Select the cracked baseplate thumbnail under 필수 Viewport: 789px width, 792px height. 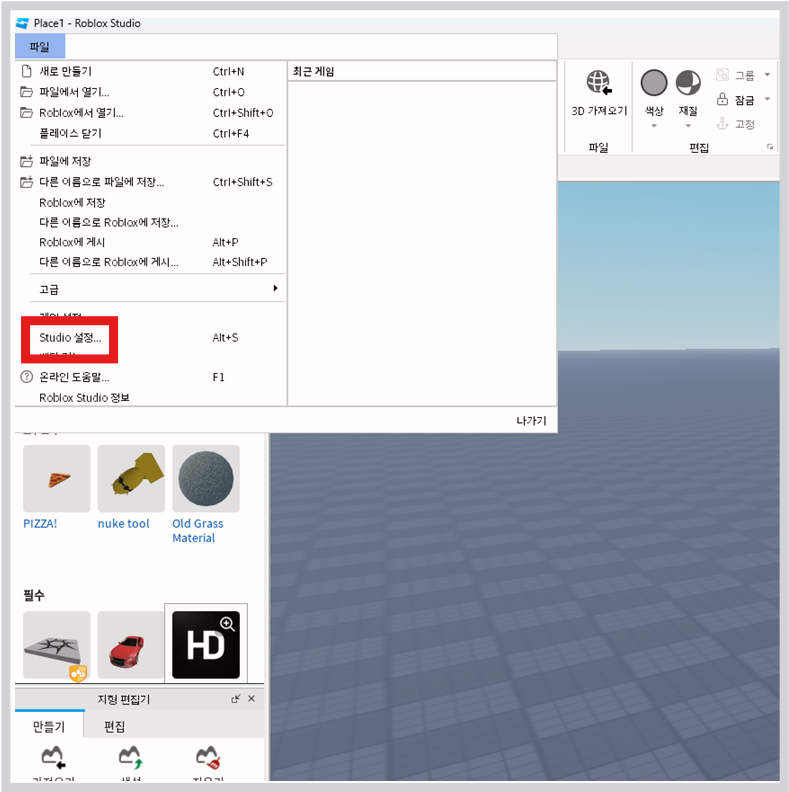(x=57, y=645)
